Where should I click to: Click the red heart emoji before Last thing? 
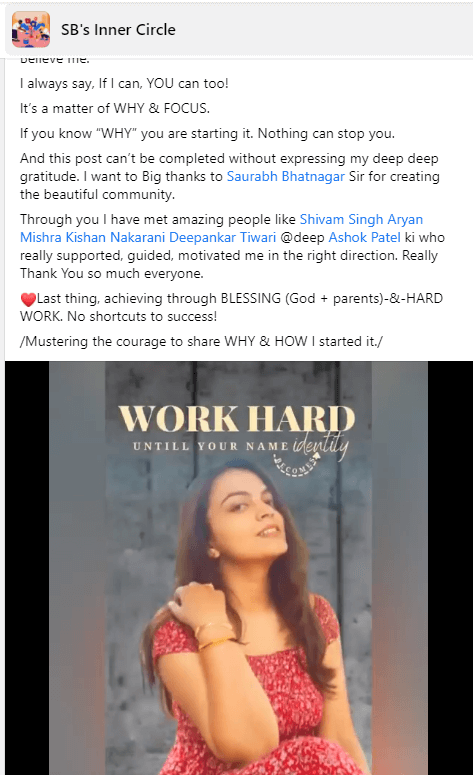click(28, 299)
